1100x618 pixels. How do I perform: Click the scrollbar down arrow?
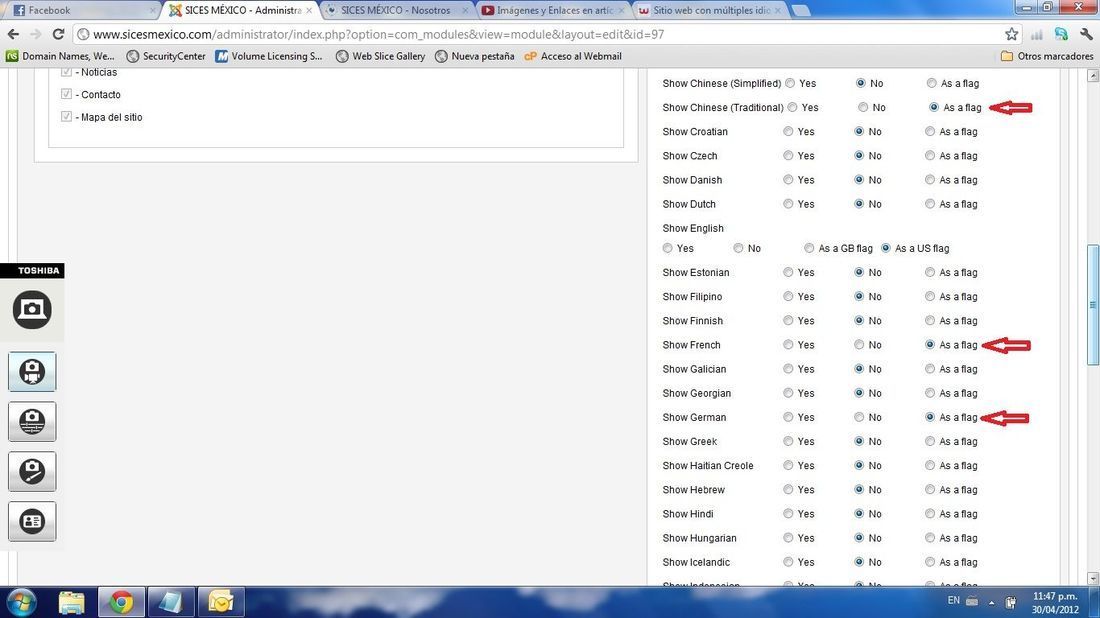pyautogui.click(x=1092, y=579)
